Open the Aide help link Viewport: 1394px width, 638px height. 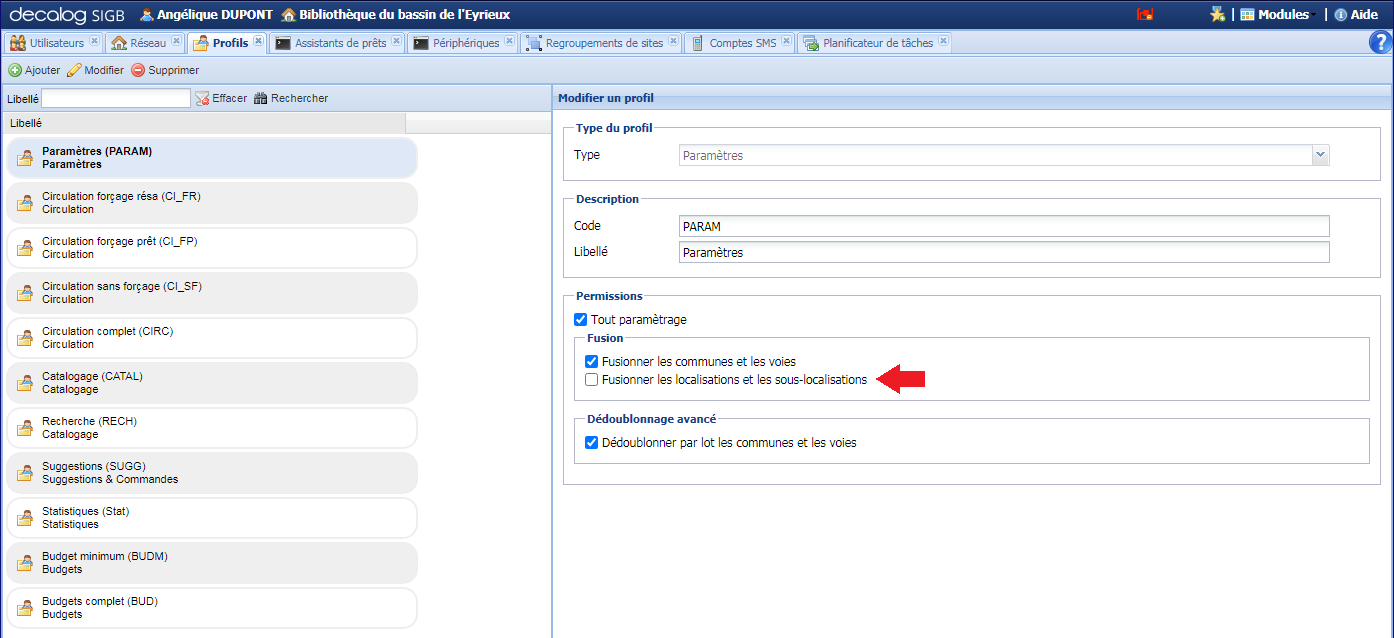[x=1363, y=14]
